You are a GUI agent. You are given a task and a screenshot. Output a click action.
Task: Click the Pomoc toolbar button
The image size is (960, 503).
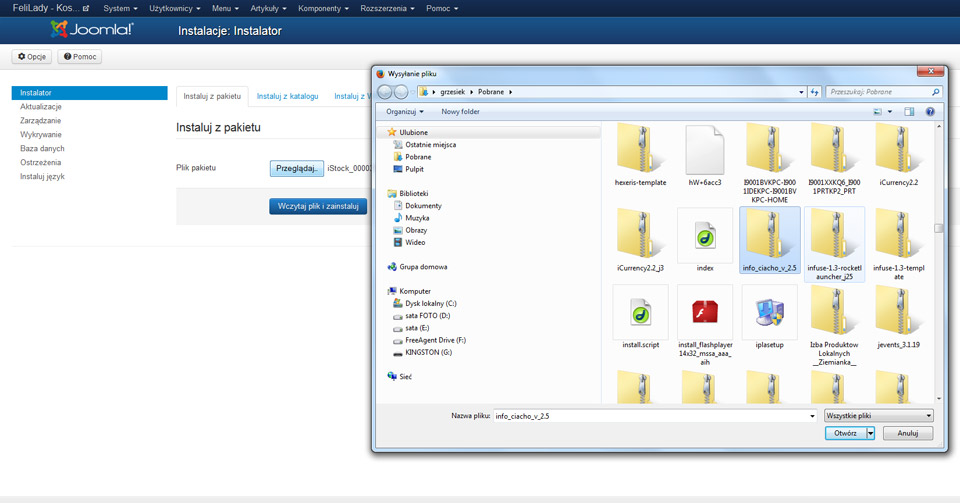tap(80, 56)
